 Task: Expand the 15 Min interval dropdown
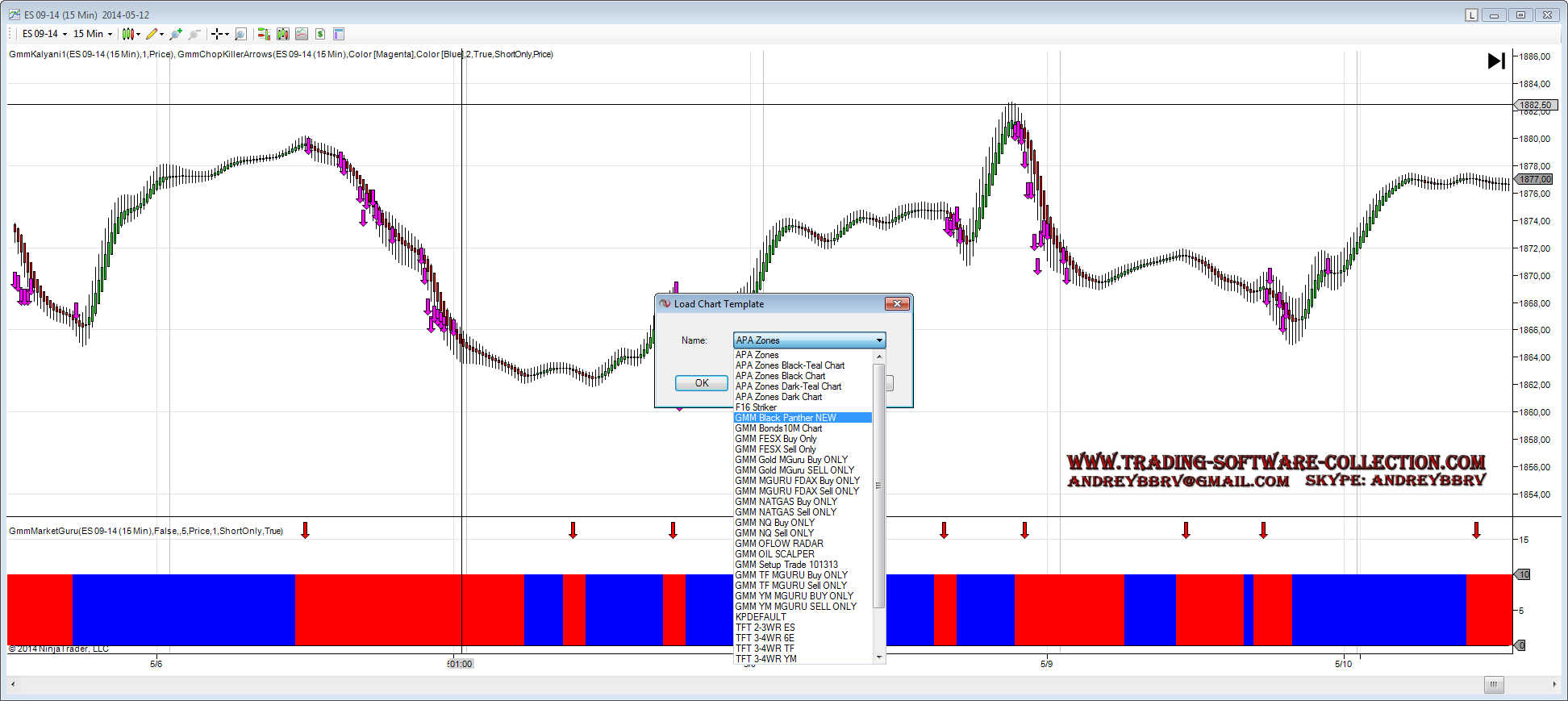tap(93, 34)
